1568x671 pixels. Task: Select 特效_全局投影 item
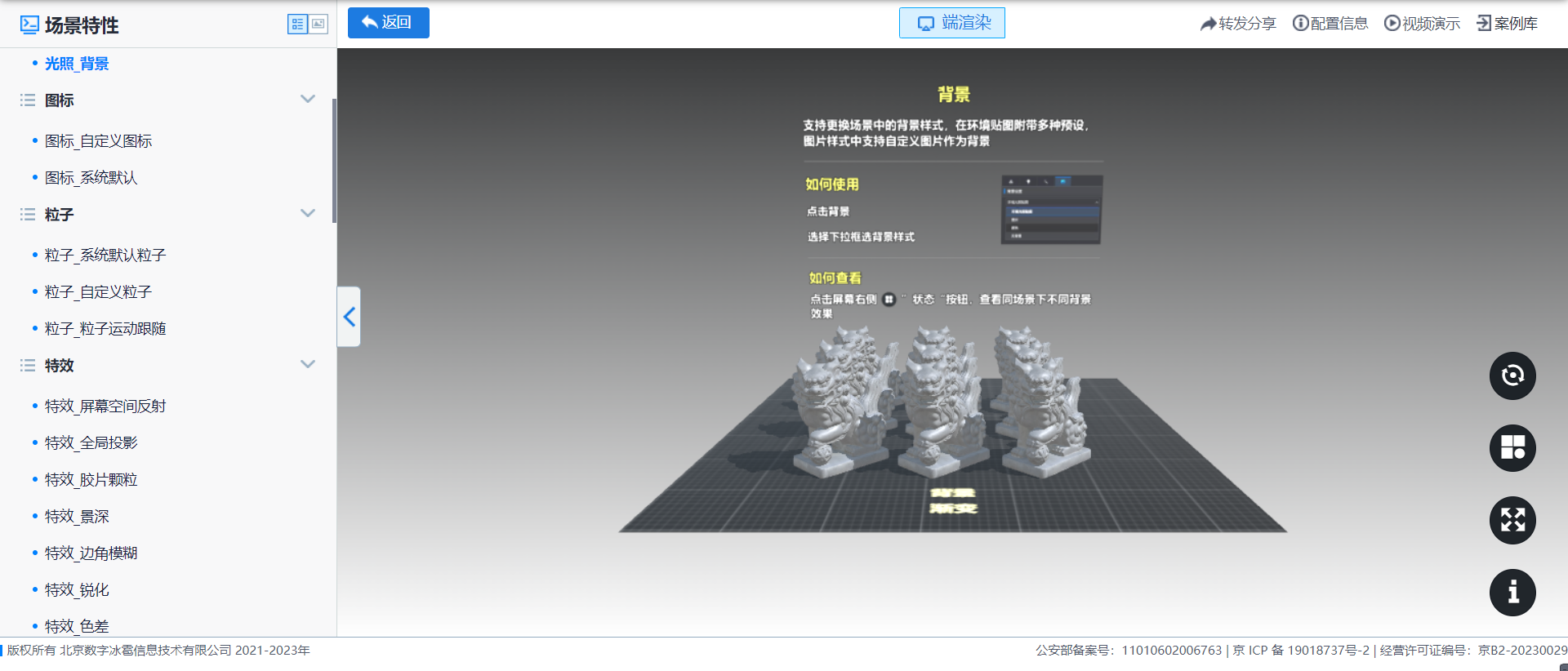pos(91,443)
